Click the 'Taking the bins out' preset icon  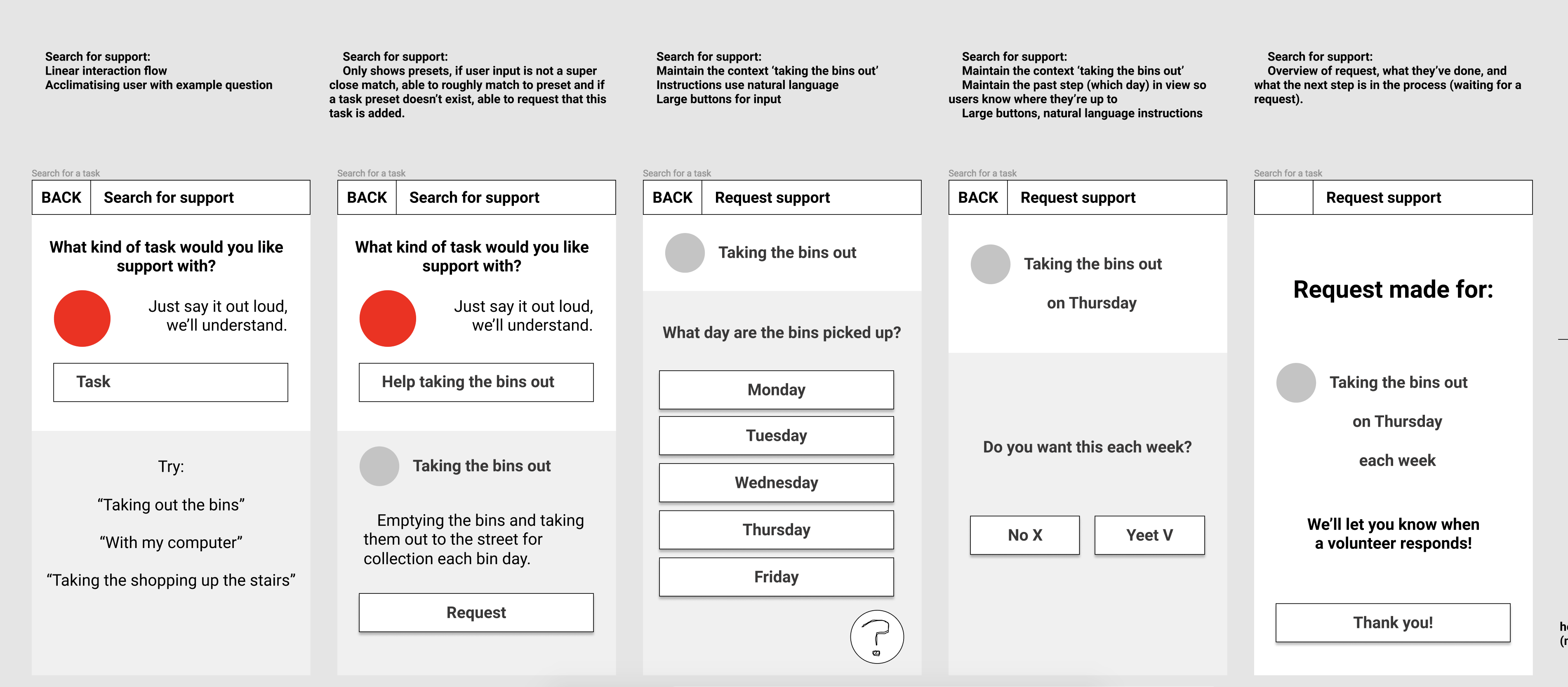379,466
